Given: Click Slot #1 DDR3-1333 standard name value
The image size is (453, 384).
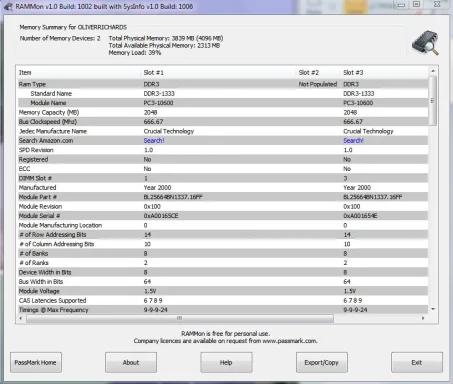Looking at the screenshot, I should coord(159,94).
